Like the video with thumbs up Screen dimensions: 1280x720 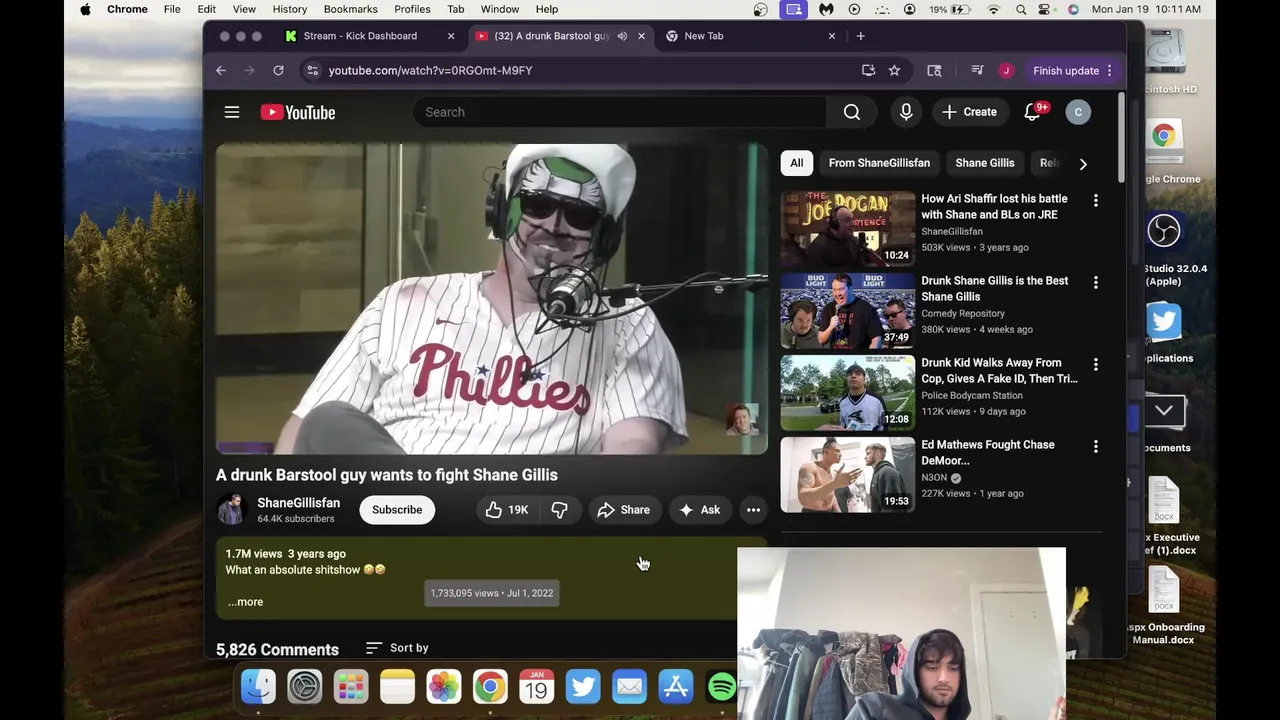[x=506, y=510]
